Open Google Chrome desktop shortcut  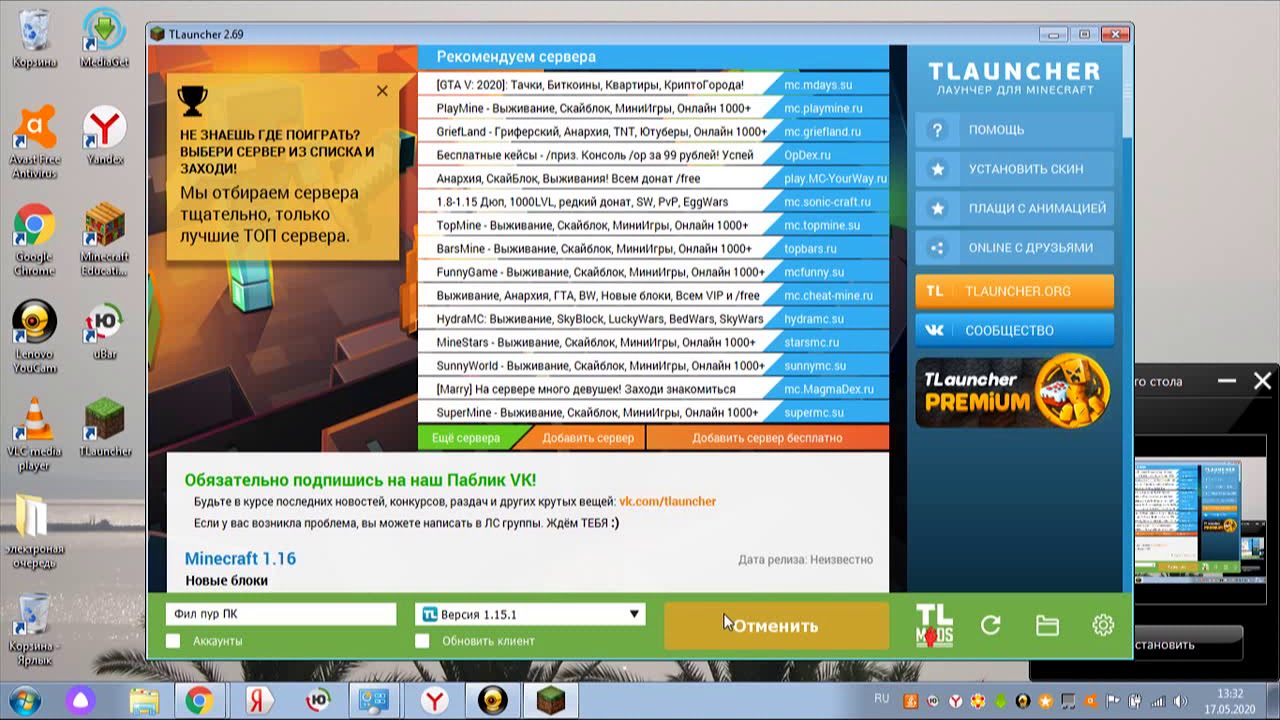[34, 240]
